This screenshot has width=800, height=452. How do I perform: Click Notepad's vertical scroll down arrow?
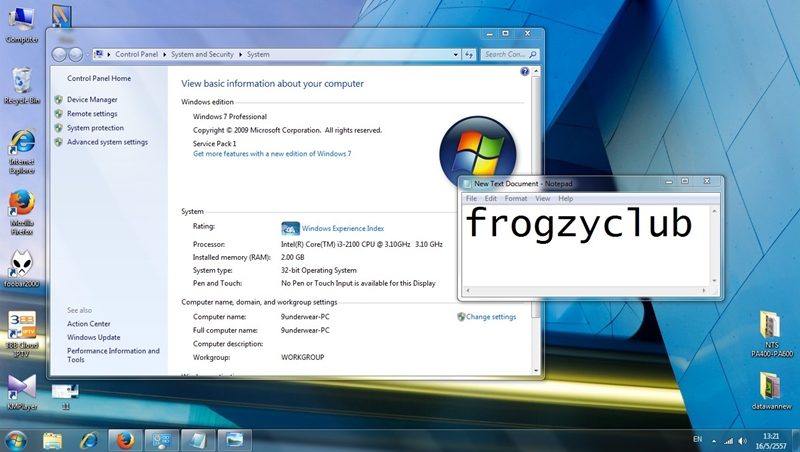714,281
